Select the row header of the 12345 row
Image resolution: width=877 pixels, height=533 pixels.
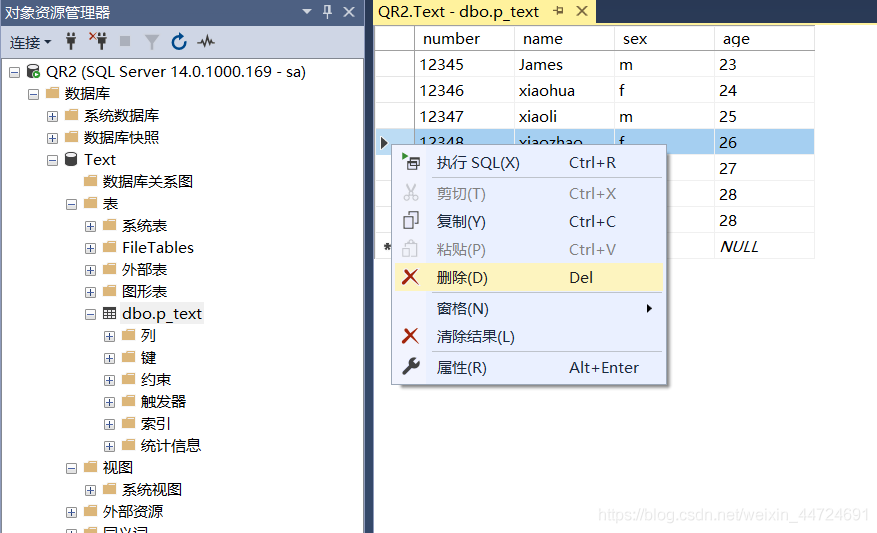394,64
